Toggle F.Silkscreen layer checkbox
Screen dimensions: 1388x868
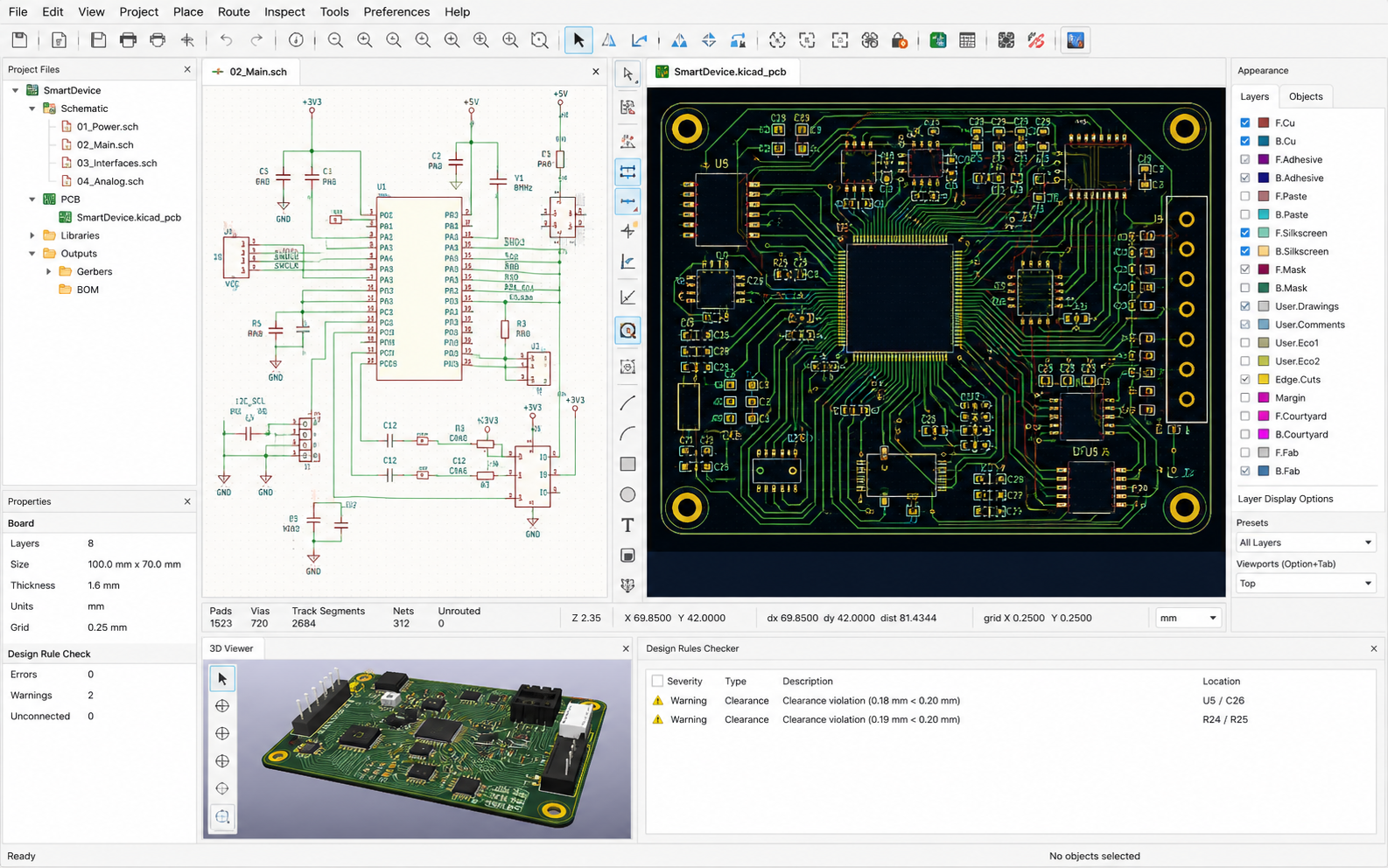click(1245, 233)
